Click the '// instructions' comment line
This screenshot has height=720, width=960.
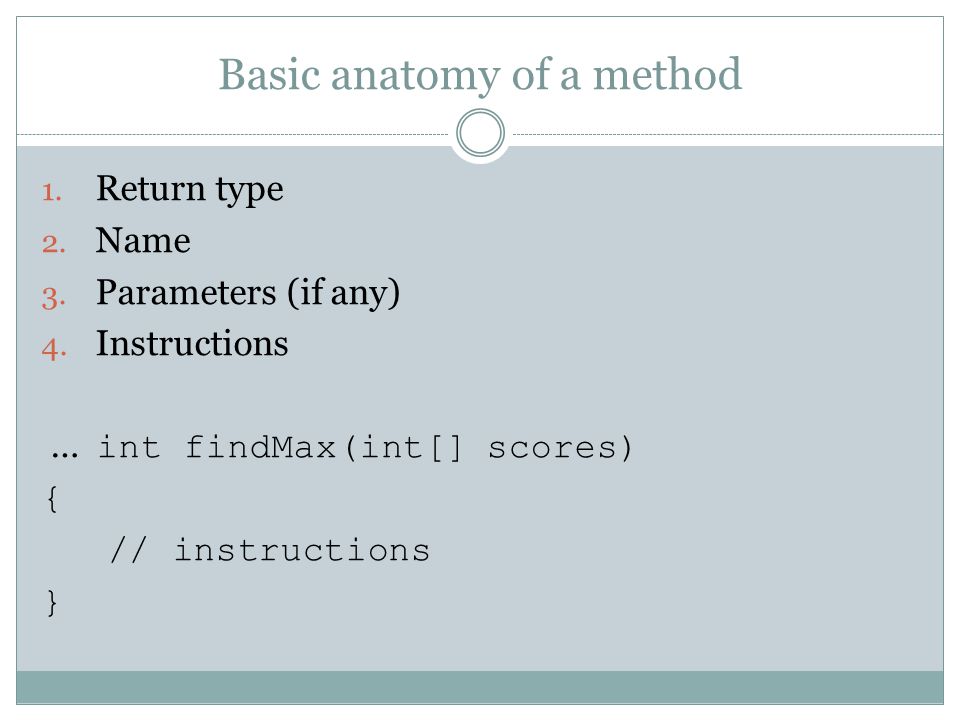(270, 549)
